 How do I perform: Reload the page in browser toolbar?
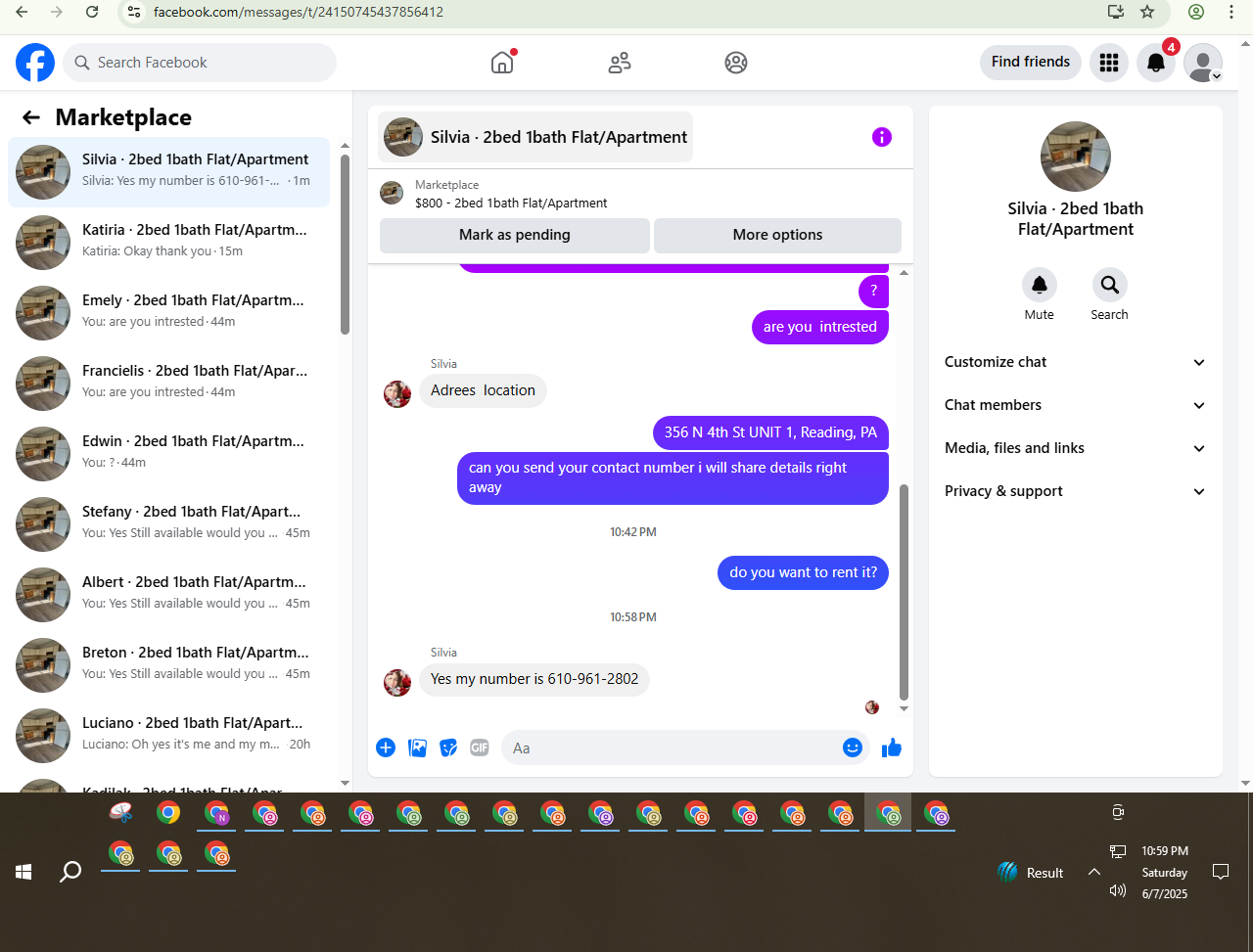coord(92,12)
